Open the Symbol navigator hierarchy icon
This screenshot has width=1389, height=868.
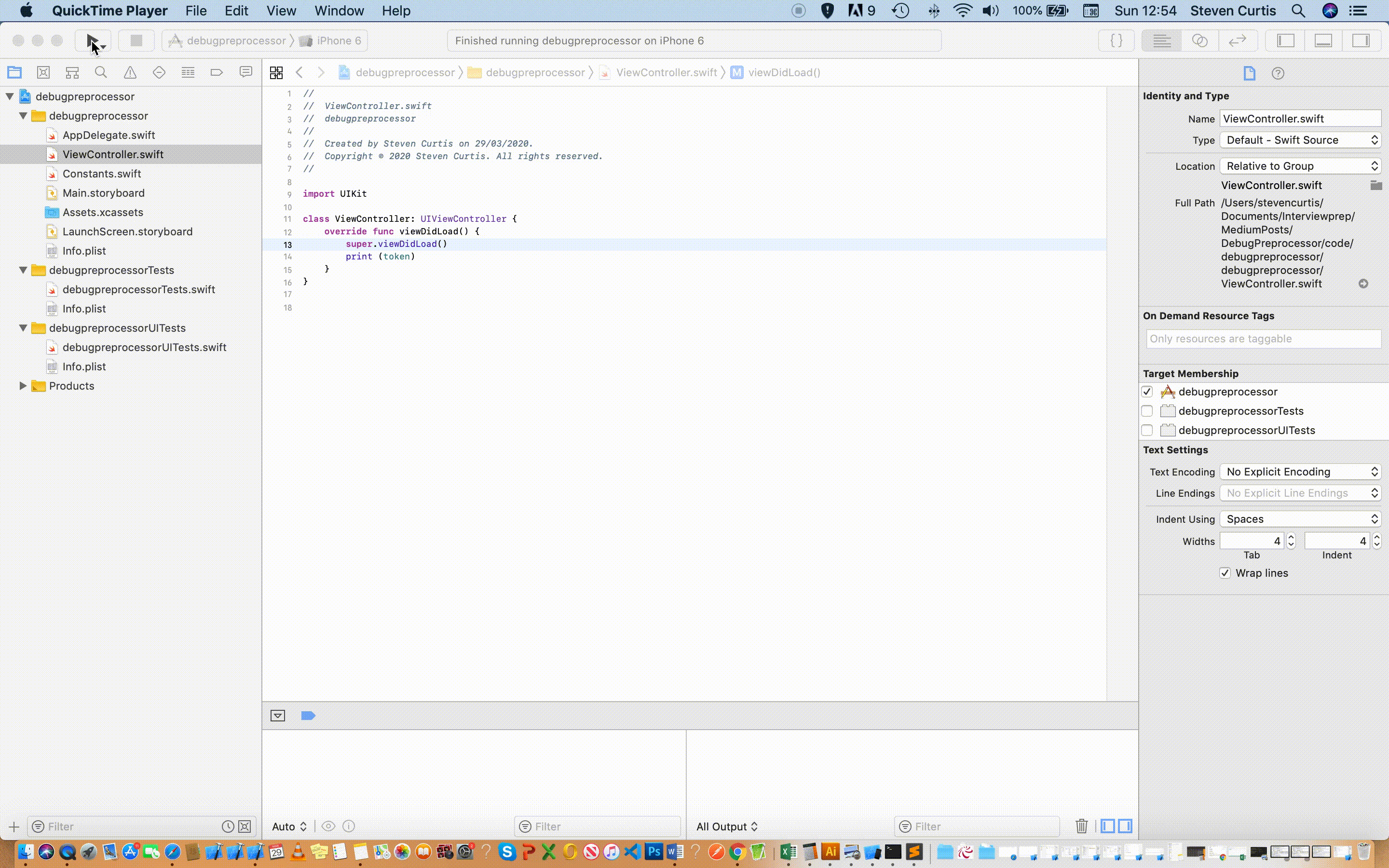tap(72, 72)
